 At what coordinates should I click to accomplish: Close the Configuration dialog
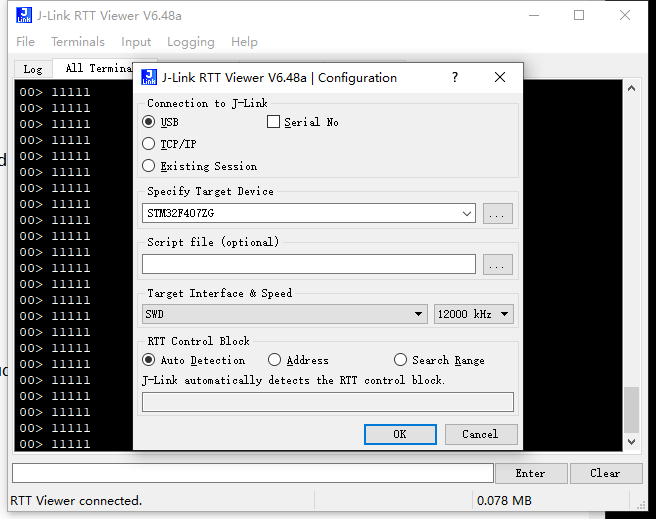[500, 77]
